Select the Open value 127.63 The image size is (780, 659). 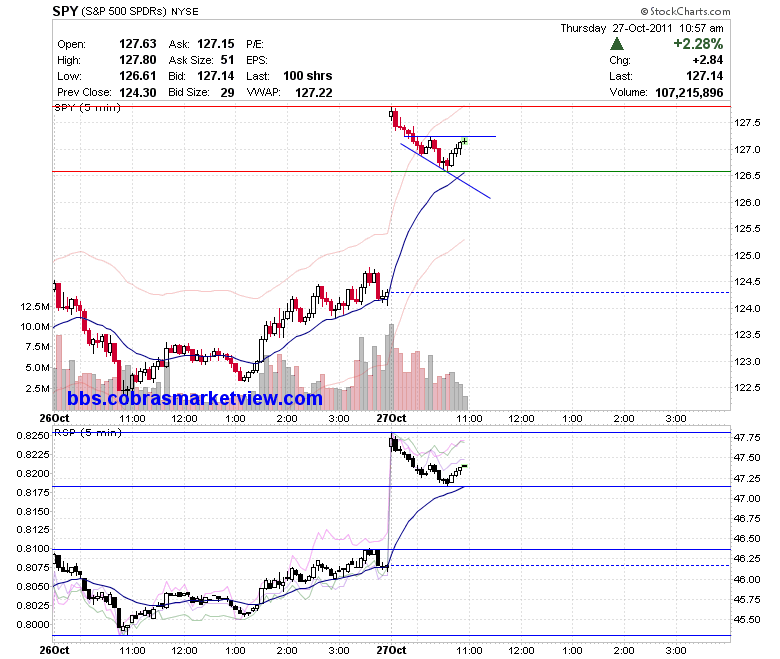[x=138, y=44]
